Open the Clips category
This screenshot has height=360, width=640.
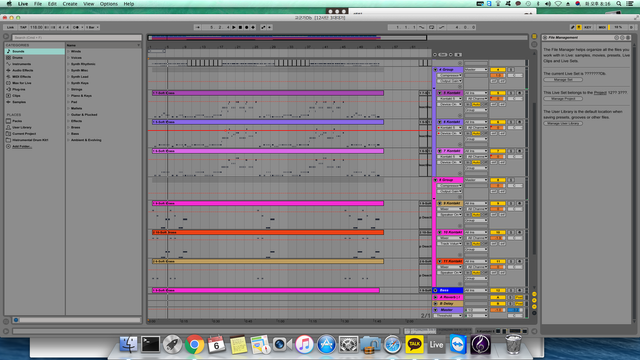[x=16, y=96]
